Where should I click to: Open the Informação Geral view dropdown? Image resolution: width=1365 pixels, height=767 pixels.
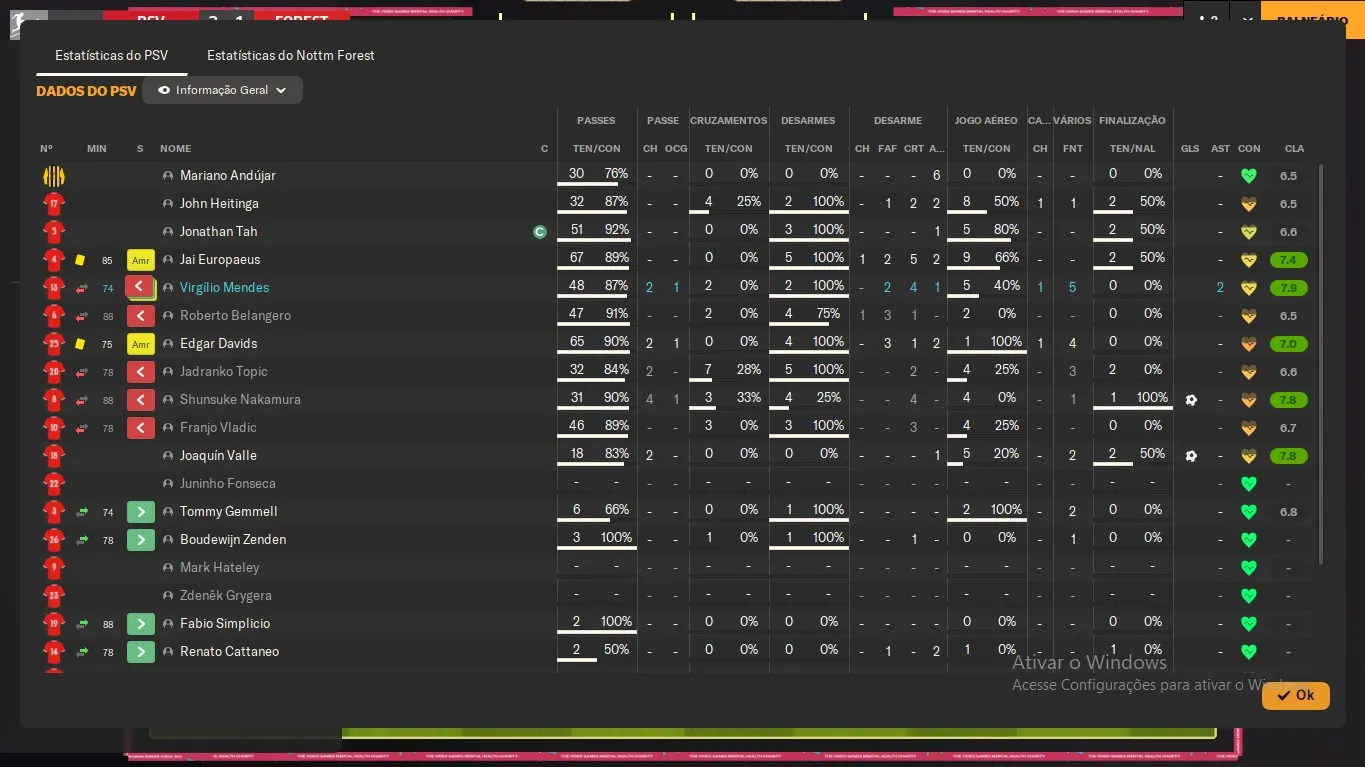222,90
